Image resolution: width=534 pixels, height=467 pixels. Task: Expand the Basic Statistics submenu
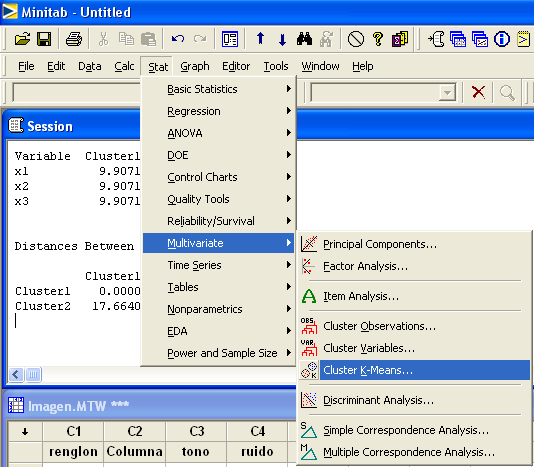pyautogui.click(x=218, y=89)
